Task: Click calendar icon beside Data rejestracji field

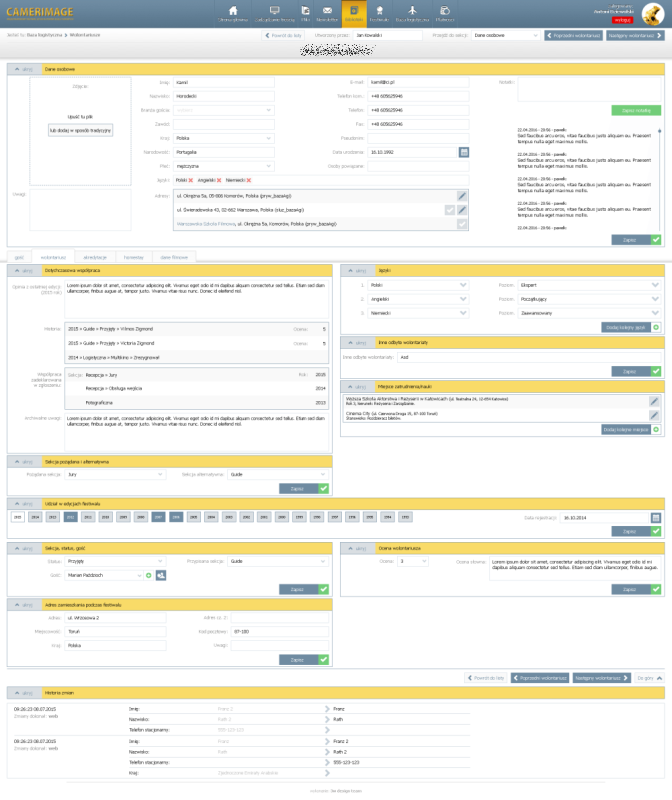Action: pyautogui.click(x=656, y=518)
